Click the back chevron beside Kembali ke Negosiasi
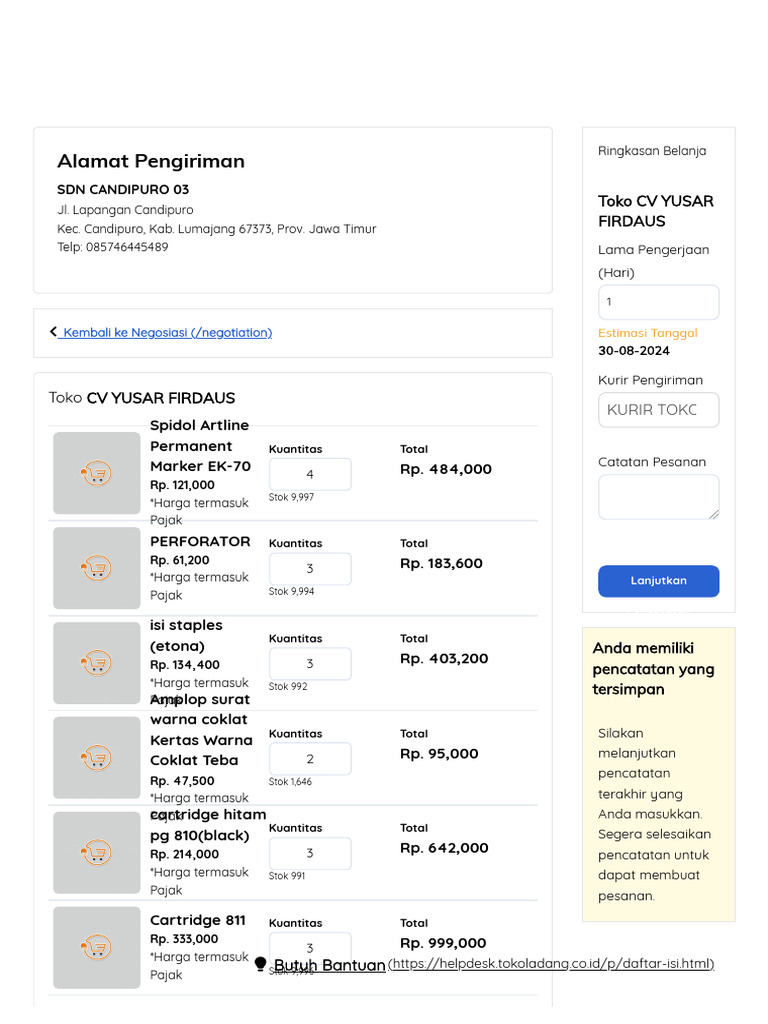This screenshot has height=1024, width=768. [53, 332]
